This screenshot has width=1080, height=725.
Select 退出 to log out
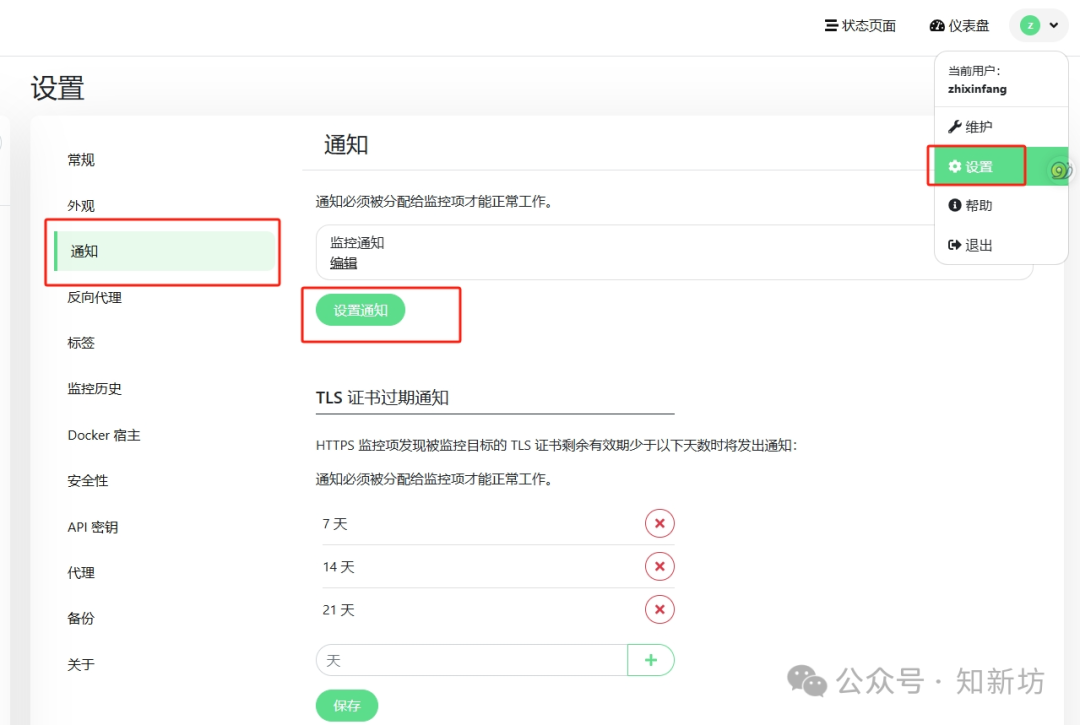(970, 245)
